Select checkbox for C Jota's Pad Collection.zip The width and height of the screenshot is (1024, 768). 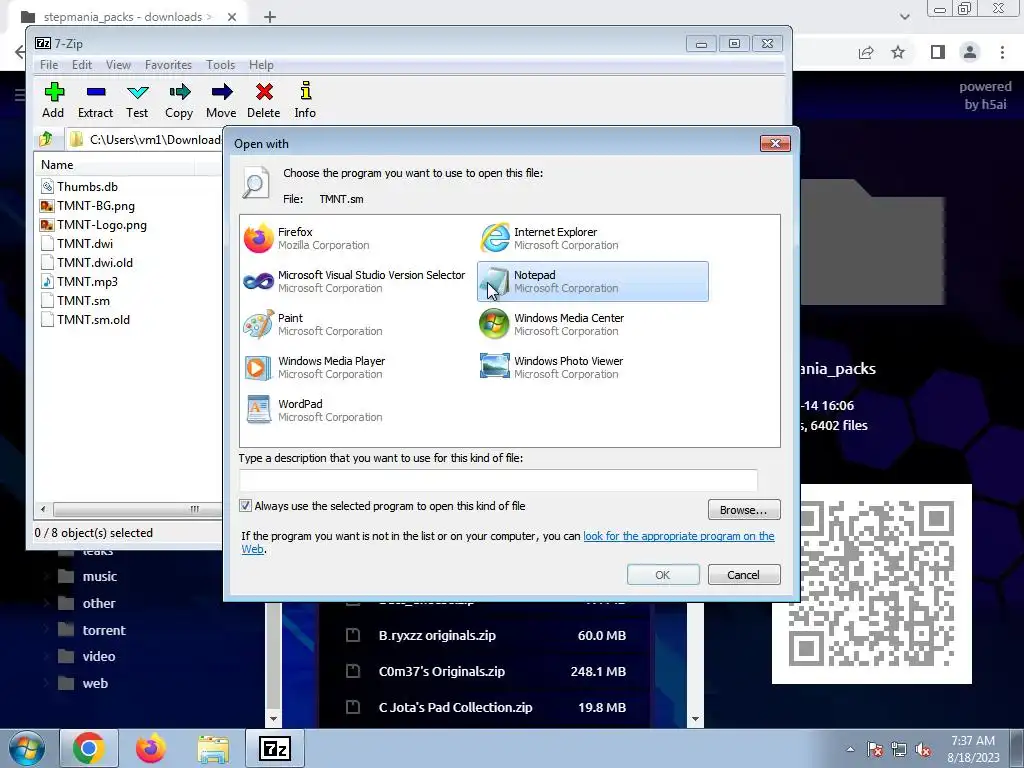[x=353, y=707]
